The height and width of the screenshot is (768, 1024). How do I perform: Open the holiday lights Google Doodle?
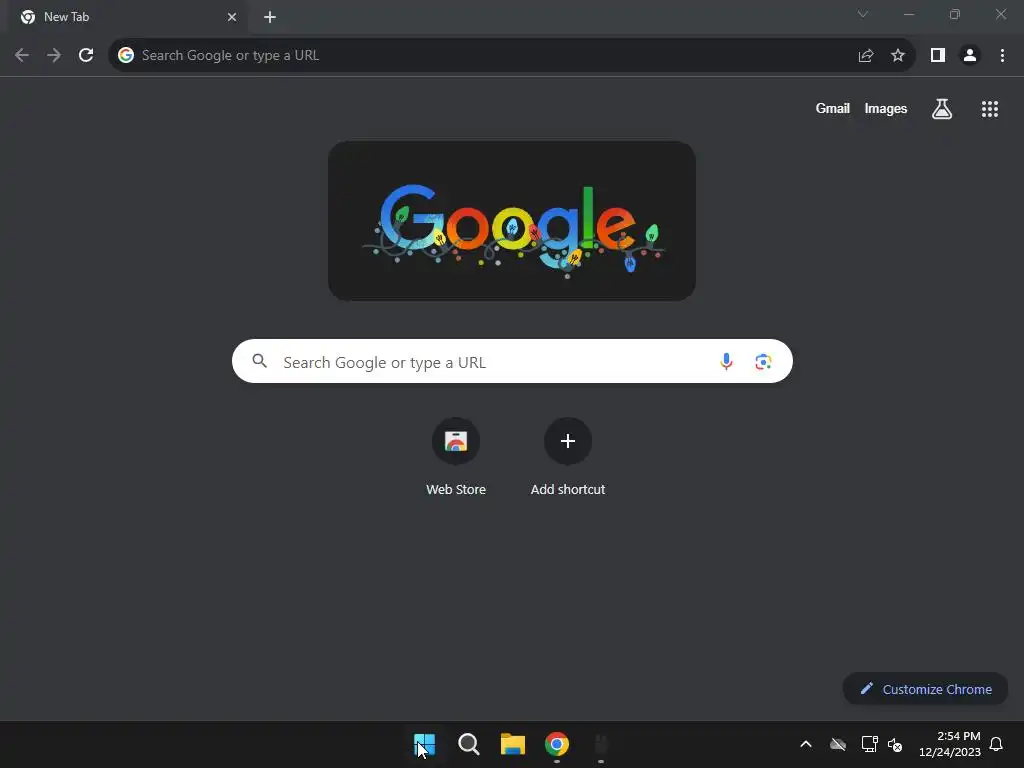(x=512, y=221)
